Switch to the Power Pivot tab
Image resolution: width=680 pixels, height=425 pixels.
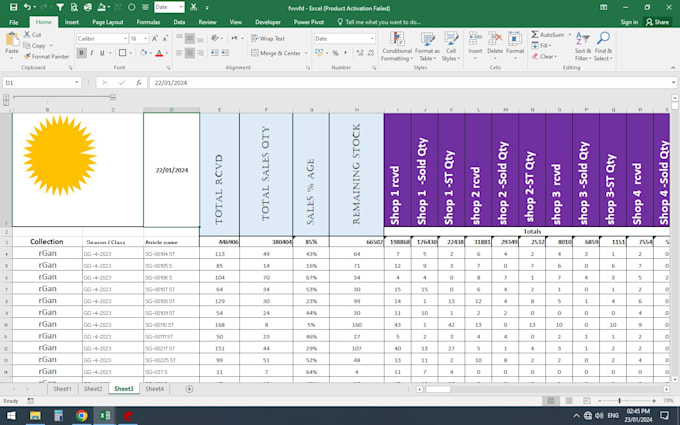(309, 22)
